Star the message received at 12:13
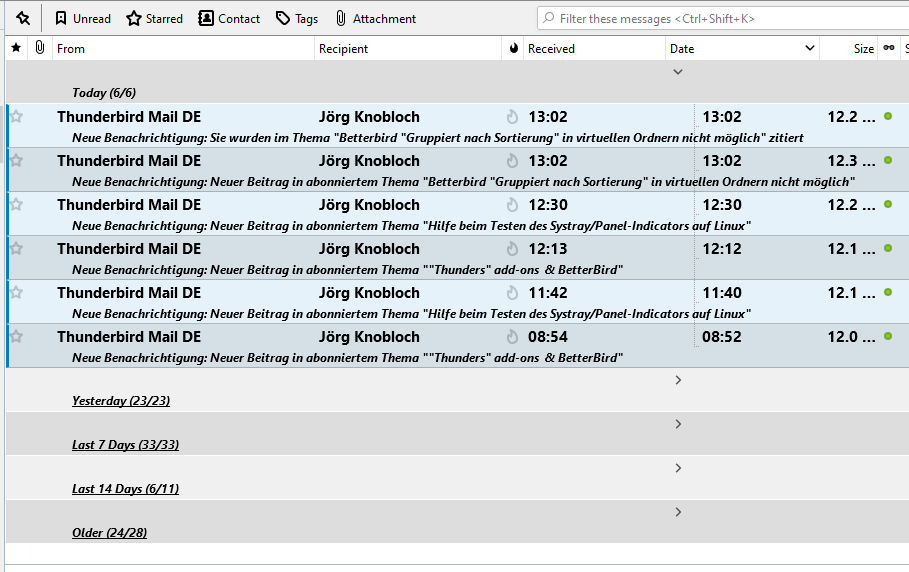 16,249
